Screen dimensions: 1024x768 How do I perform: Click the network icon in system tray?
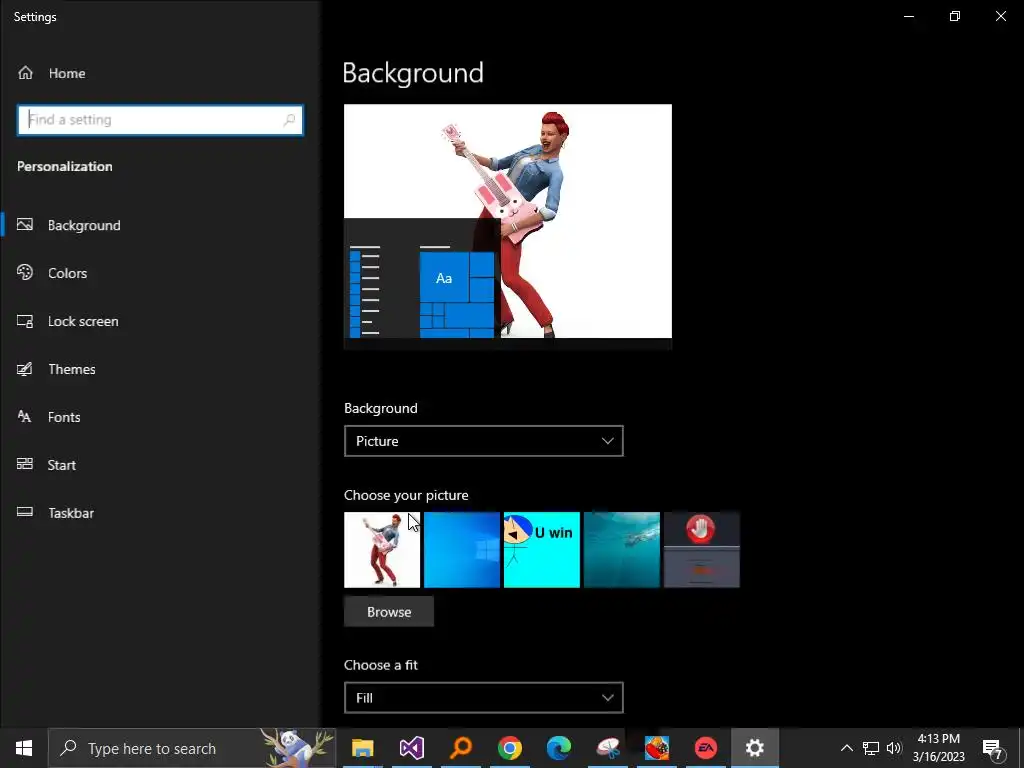coord(871,748)
